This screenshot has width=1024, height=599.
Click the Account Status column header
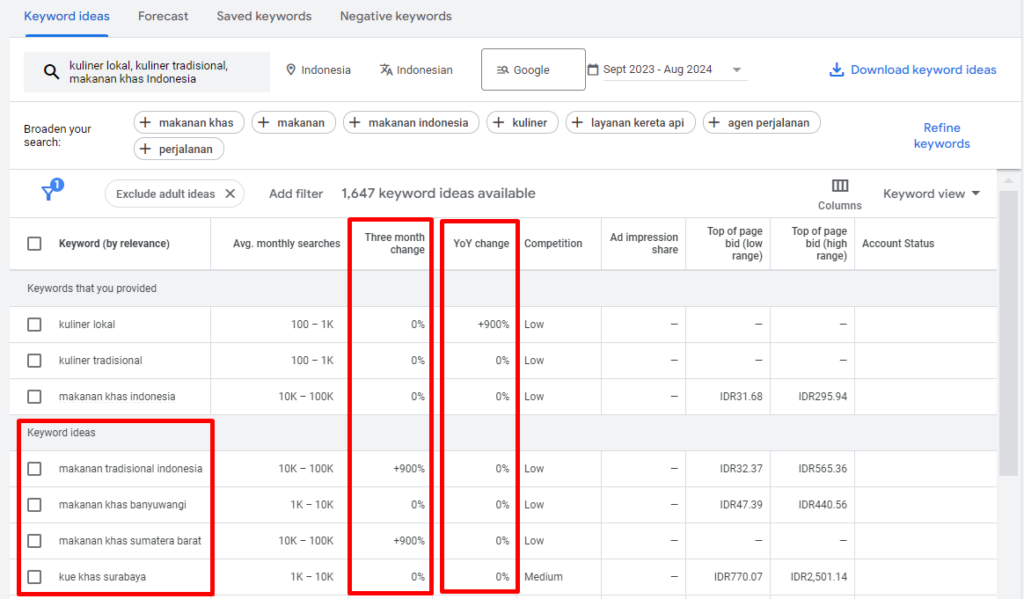pyautogui.click(x=898, y=244)
